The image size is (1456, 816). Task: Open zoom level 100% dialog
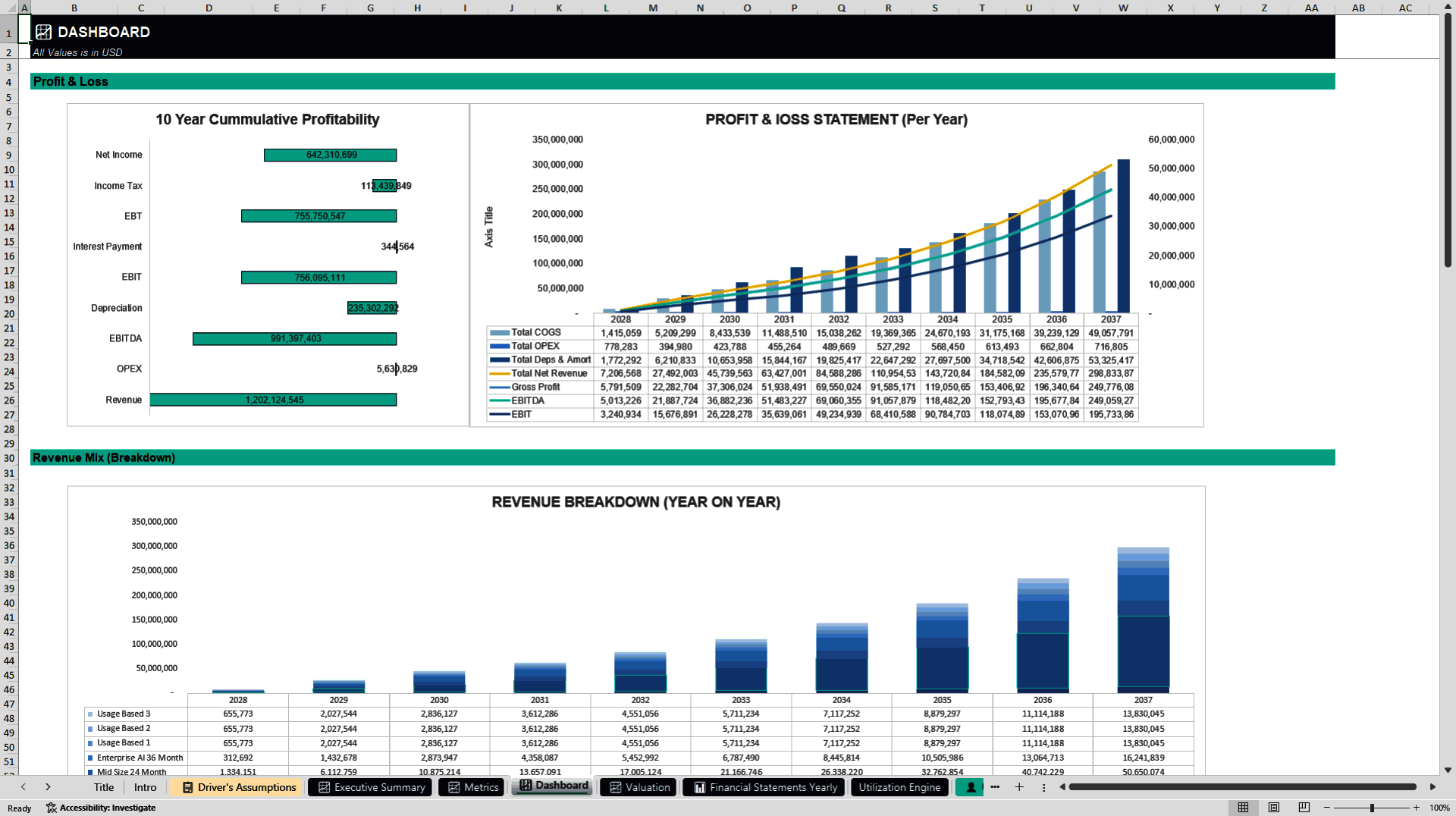tap(1439, 808)
